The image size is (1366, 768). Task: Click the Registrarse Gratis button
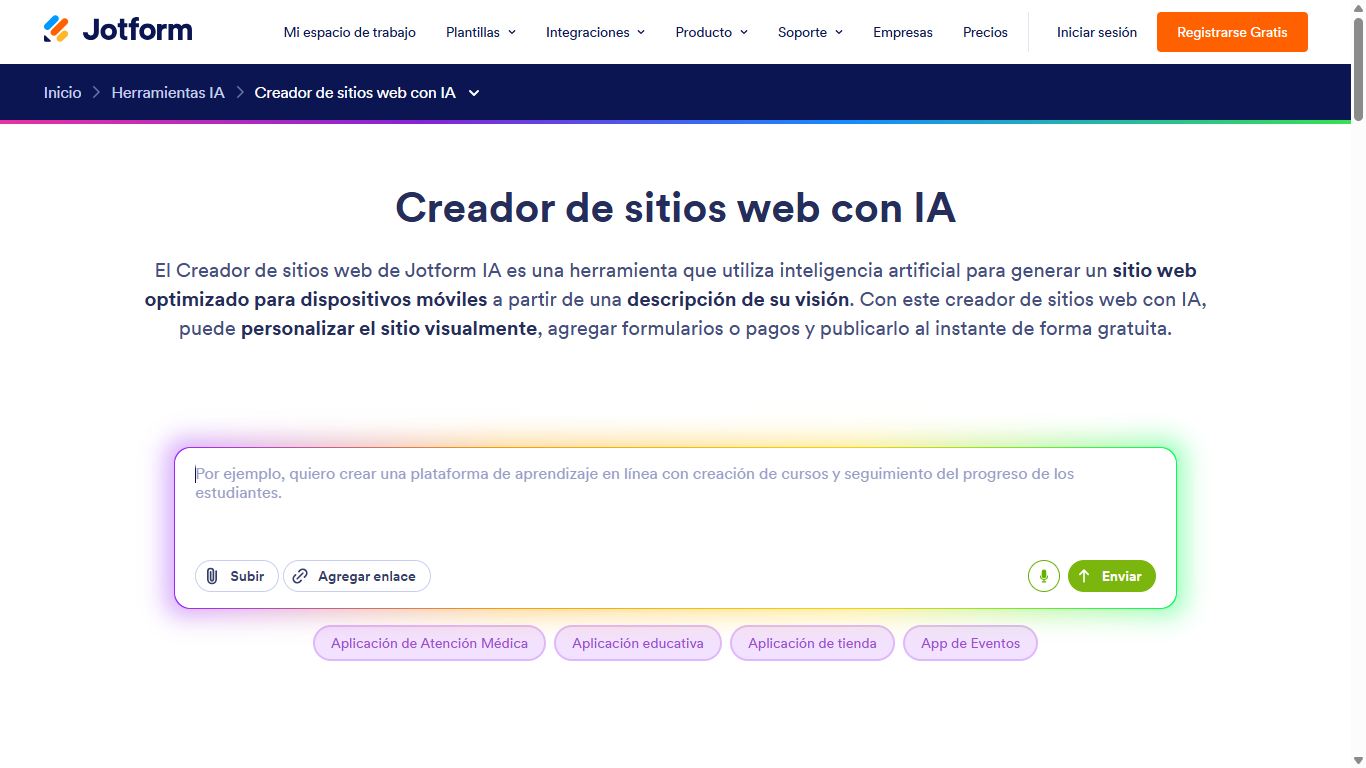[1232, 32]
